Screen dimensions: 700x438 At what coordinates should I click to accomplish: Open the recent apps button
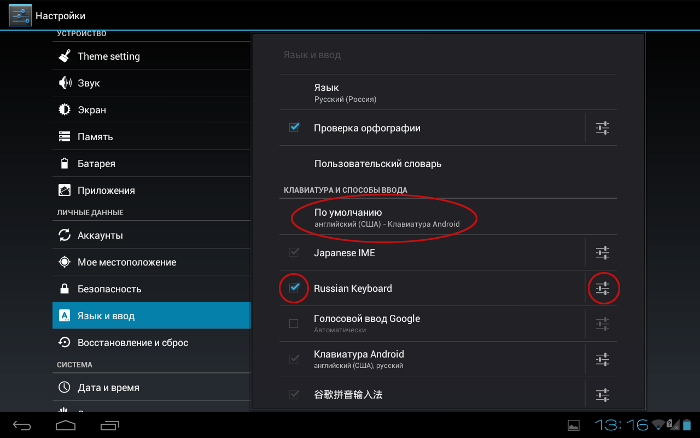(x=110, y=425)
